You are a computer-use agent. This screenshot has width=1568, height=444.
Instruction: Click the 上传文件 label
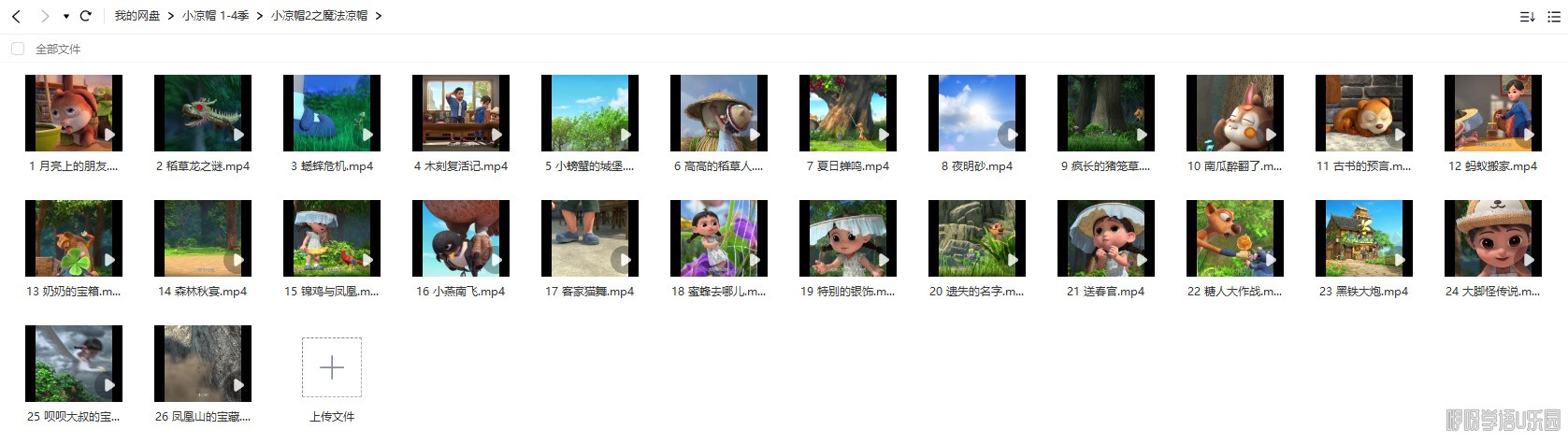(332, 417)
